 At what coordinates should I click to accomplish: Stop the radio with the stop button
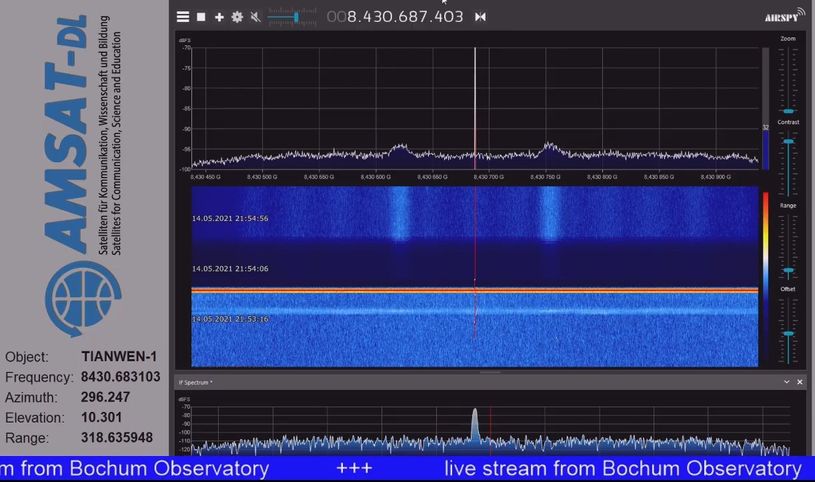[201, 17]
